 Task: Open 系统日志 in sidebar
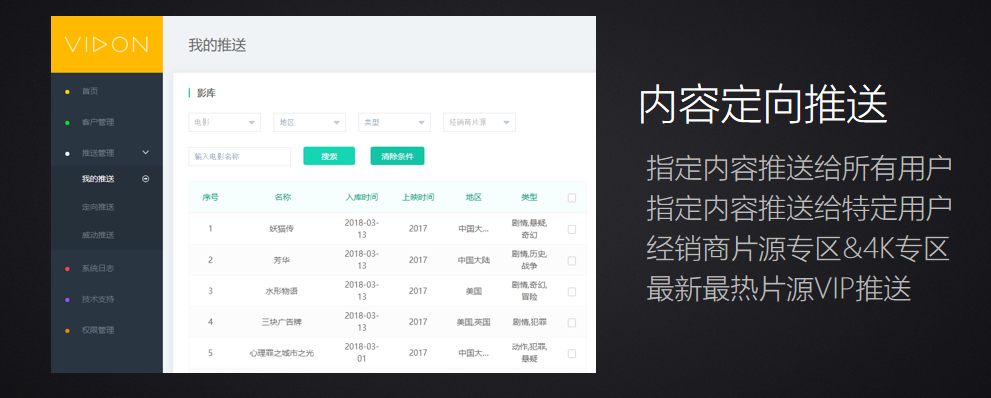click(98, 268)
